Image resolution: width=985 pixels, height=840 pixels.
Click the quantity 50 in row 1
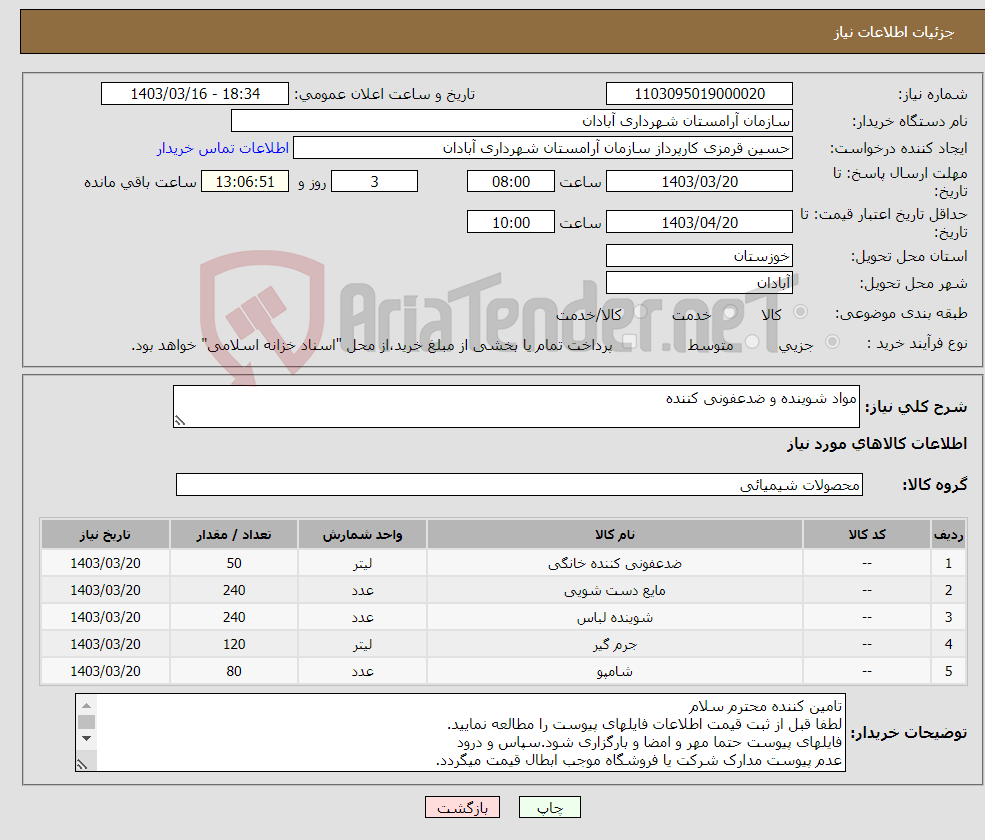pos(234,563)
